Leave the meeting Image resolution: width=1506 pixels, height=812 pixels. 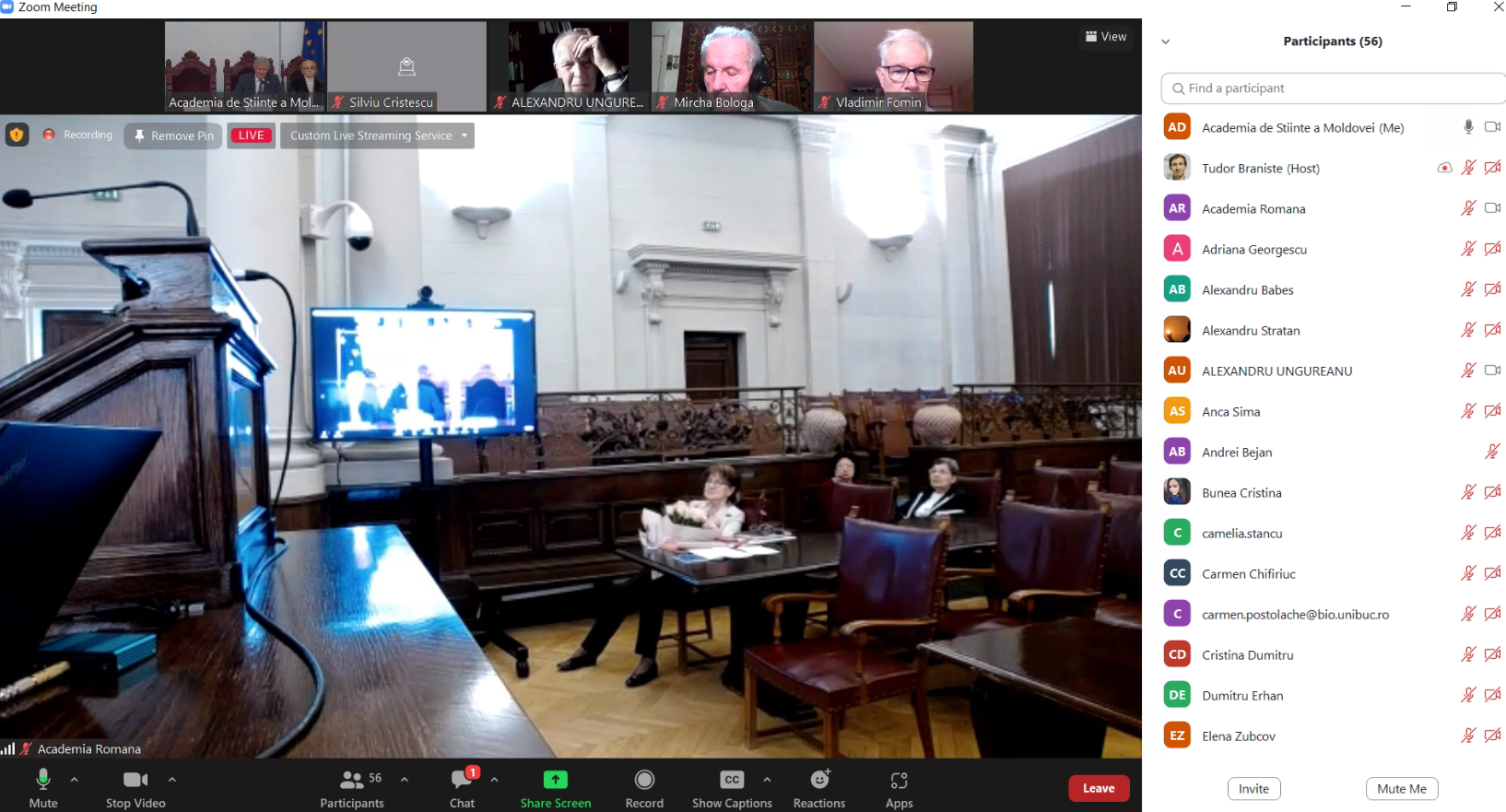click(1099, 788)
